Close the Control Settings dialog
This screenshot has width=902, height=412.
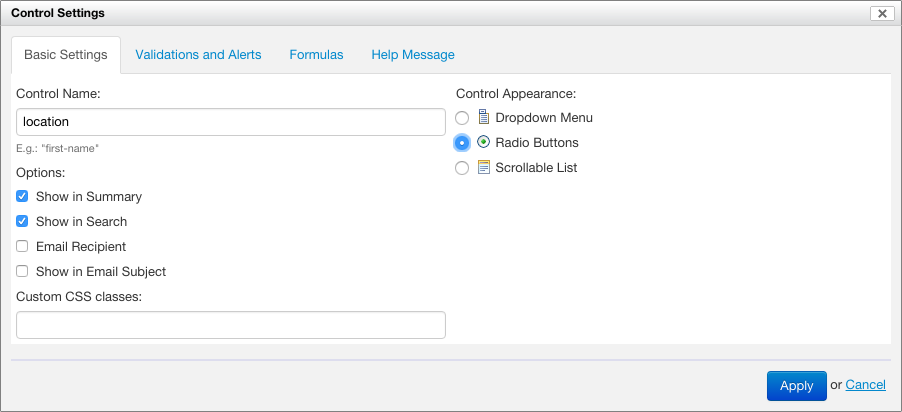pyautogui.click(x=882, y=13)
